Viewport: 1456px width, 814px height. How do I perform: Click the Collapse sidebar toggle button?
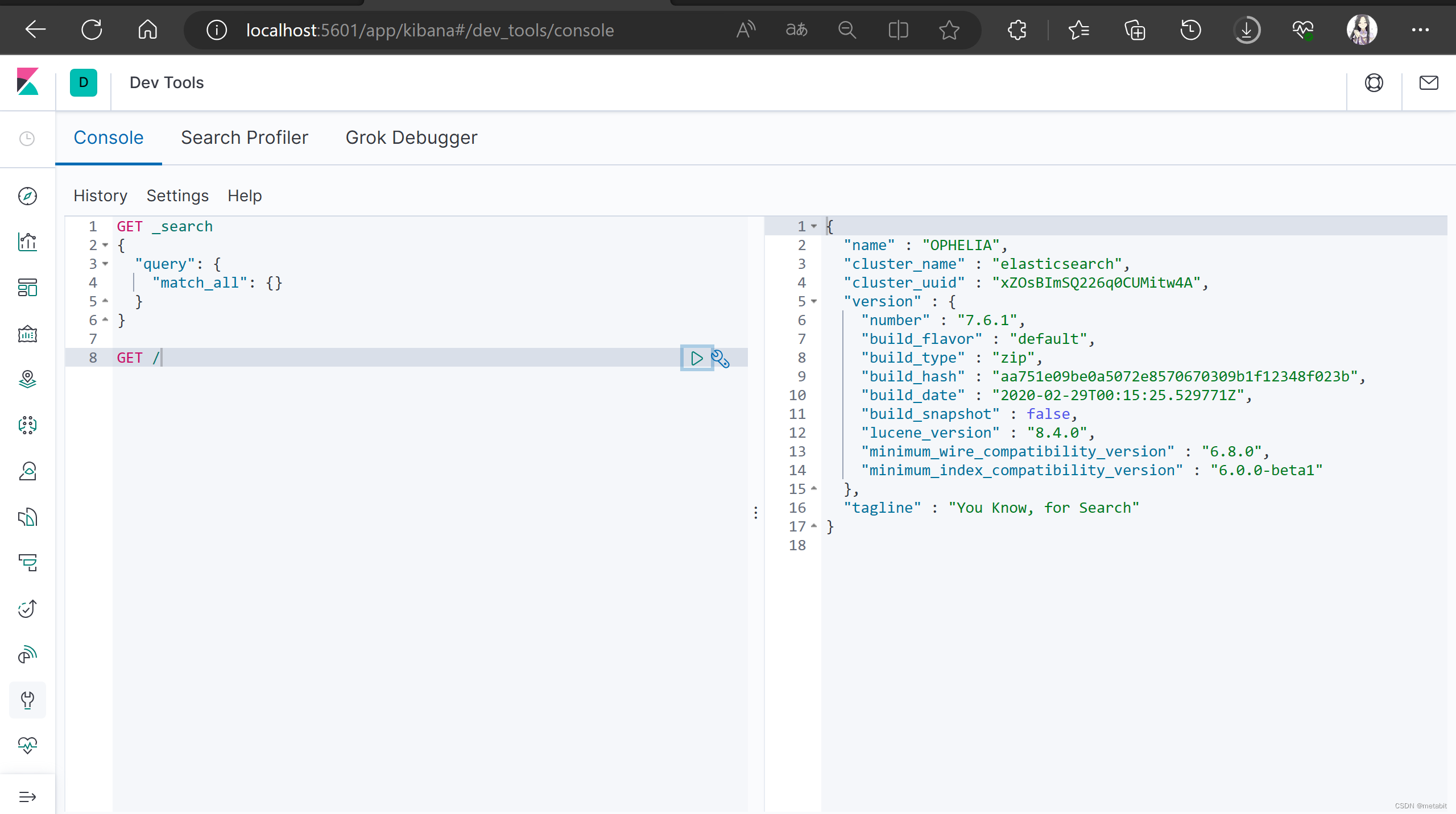[27, 796]
